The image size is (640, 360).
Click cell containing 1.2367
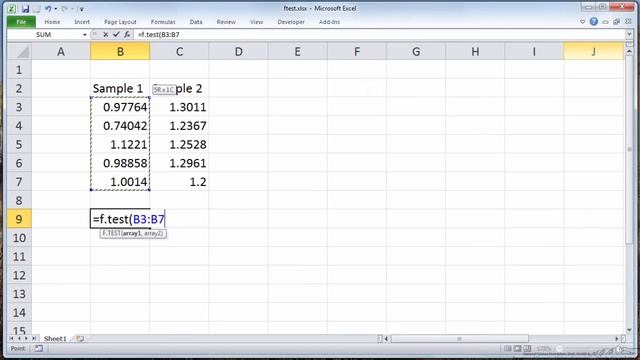pos(179,126)
